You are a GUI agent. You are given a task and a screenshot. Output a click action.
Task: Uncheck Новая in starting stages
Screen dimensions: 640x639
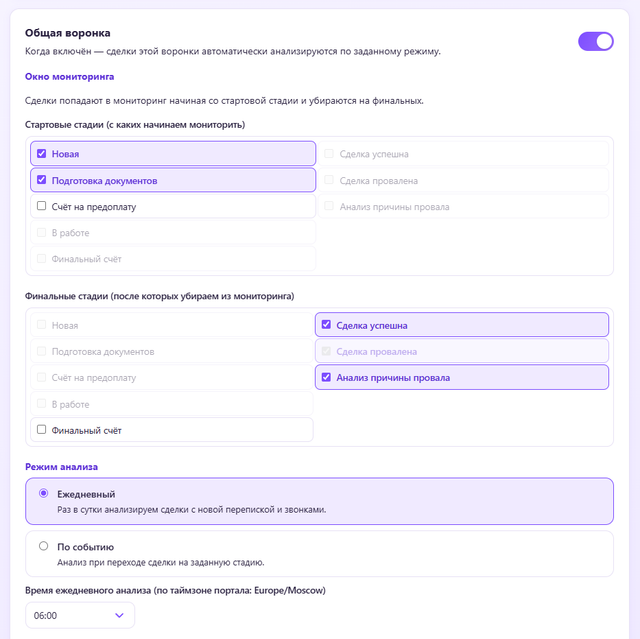(x=42, y=153)
